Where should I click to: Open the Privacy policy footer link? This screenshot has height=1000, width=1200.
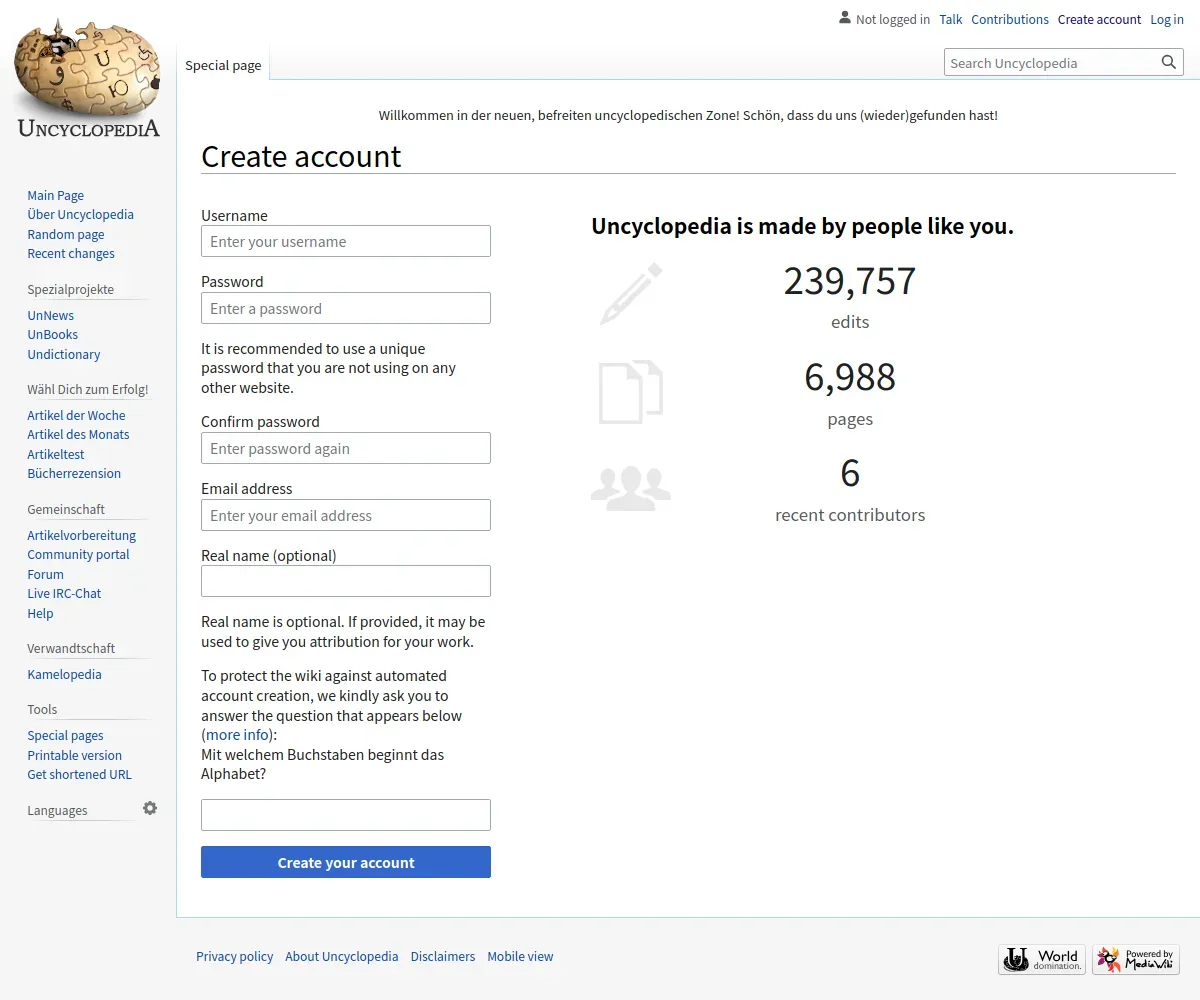(234, 956)
